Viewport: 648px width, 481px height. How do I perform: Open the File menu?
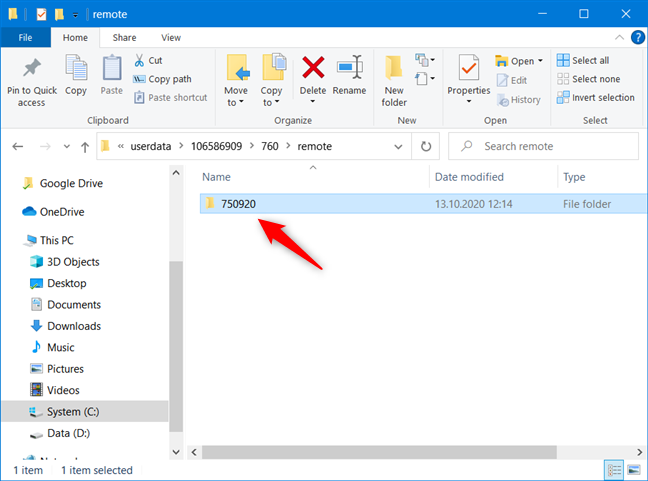pyautogui.click(x=25, y=38)
